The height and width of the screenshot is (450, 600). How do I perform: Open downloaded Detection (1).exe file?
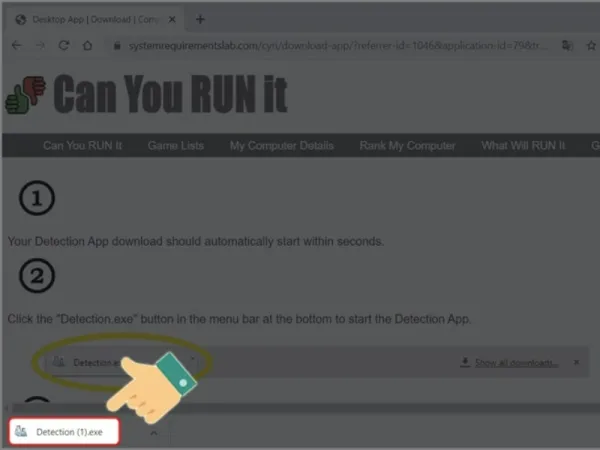tap(64, 432)
